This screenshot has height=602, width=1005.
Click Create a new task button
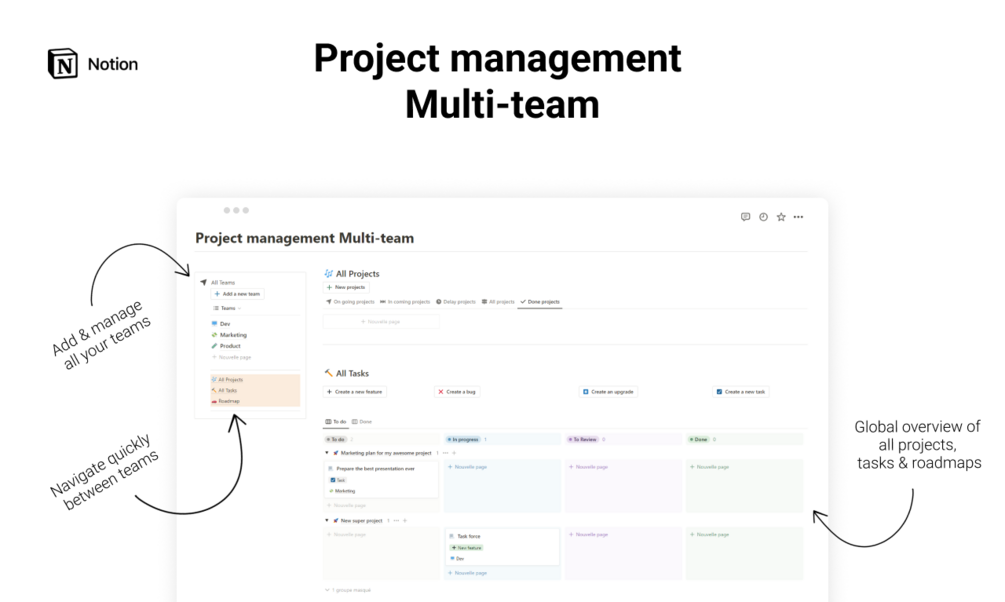click(x=741, y=392)
